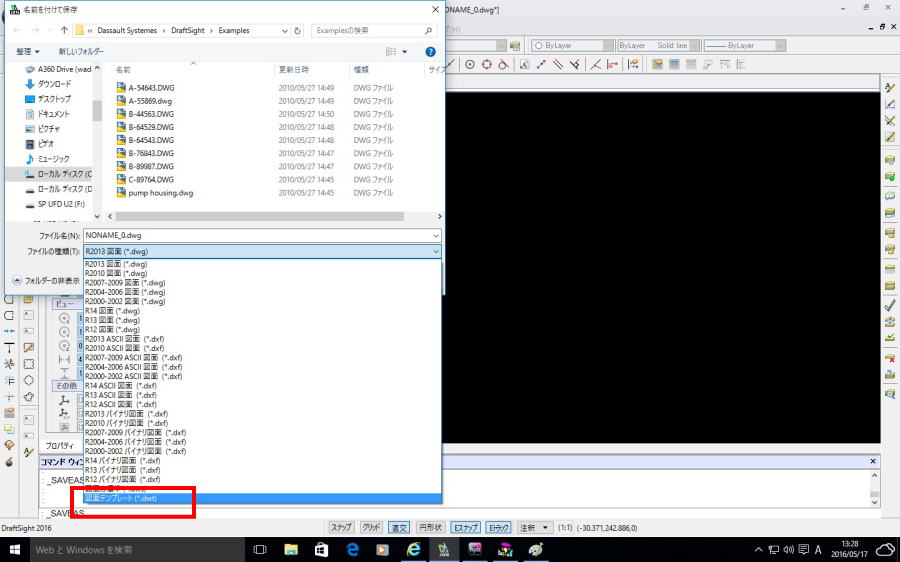Image resolution: width=900 pixels, height=562 pixels.
Task: Open the file type combo box
Action: tap(262, 251)
